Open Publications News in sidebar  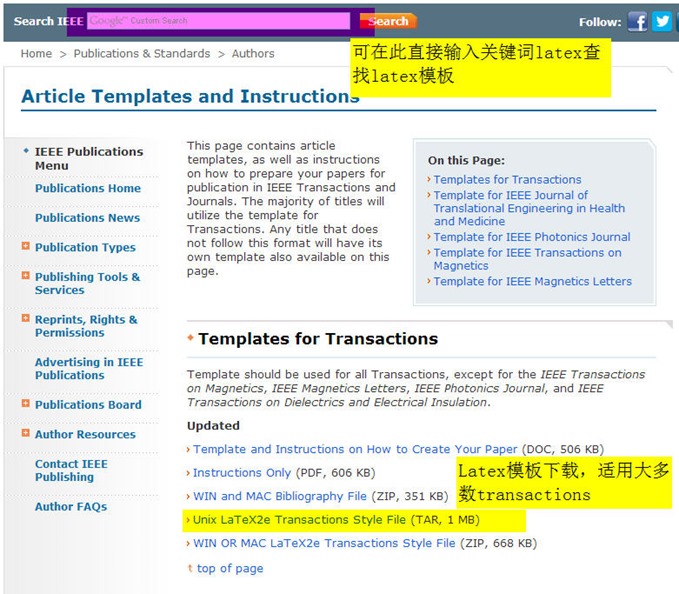(x=87, y=218)
